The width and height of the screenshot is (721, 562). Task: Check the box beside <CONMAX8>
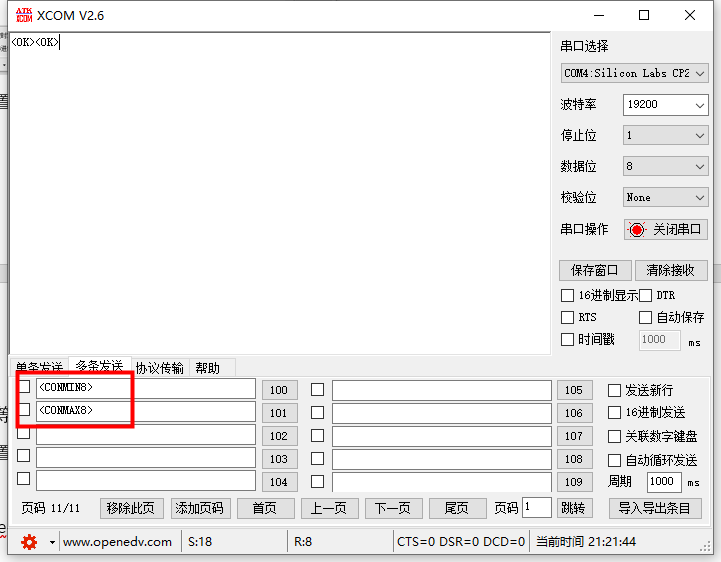[x=24, y=409]
